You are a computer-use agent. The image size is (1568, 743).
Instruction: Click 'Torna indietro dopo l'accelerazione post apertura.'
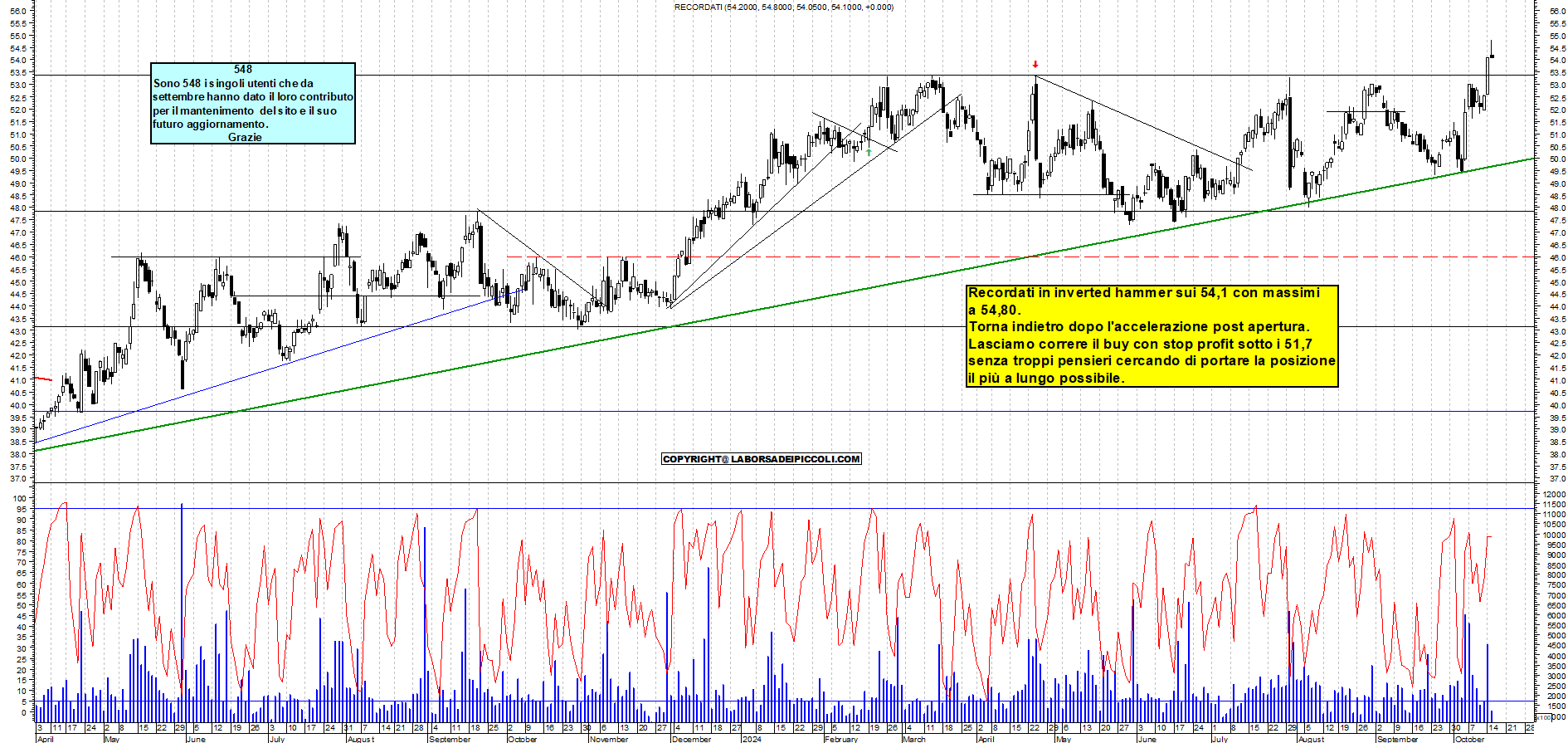pyautogui.click(x=1139, y=326)
